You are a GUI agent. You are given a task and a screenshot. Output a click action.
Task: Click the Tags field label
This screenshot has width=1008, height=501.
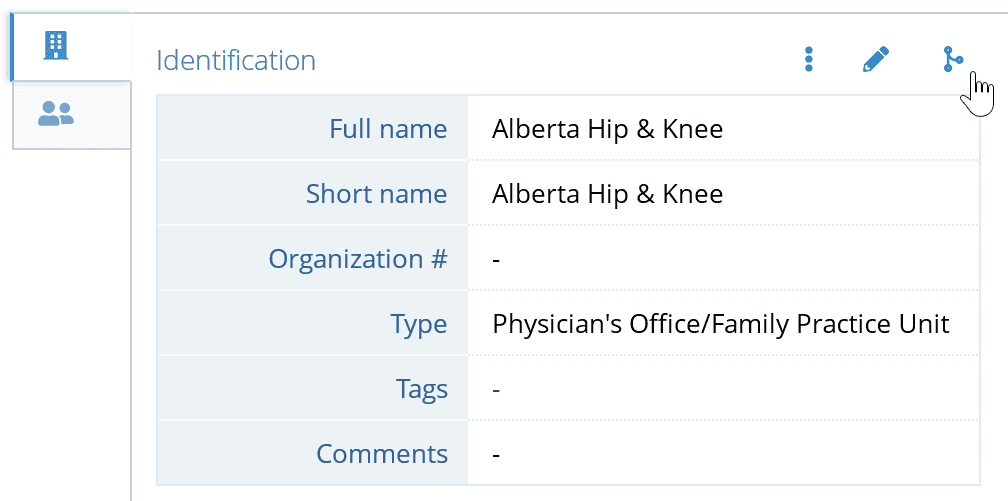pyautogui.click(x=421, y=389)
